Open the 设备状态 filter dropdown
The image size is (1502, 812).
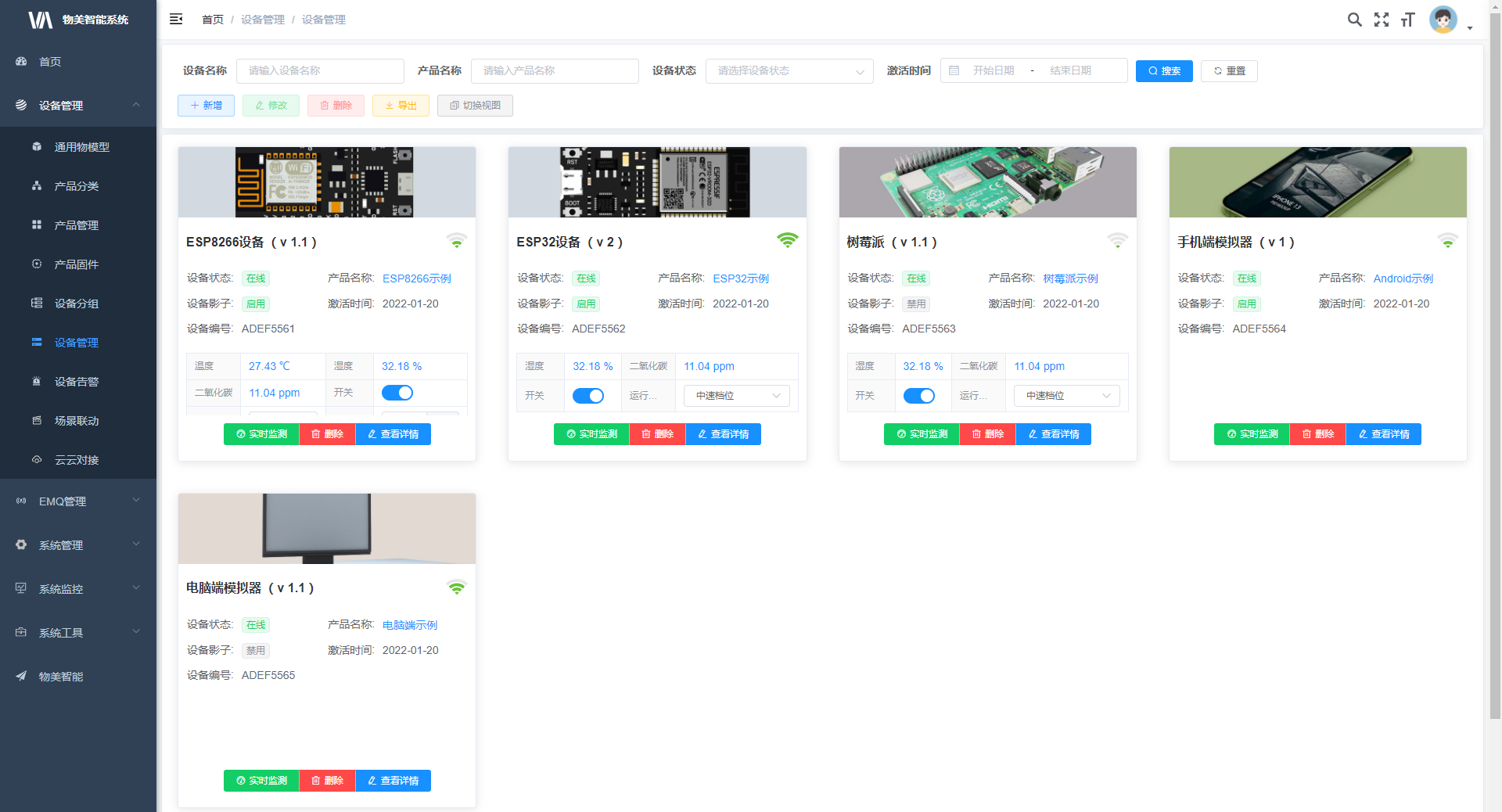pos(789,70)
